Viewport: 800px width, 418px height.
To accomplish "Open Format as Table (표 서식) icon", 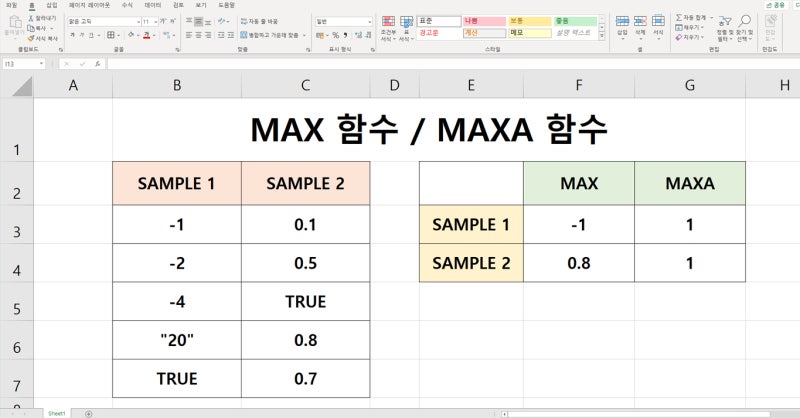I will pyautogui.click(x=406, y=22).
